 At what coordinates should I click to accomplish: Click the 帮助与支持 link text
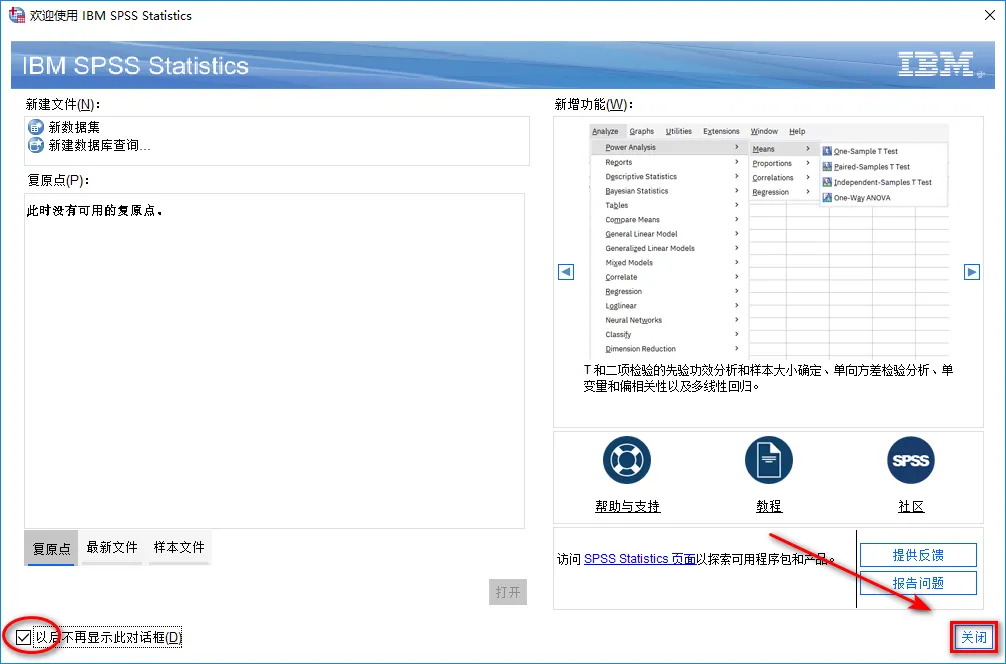pyautogui.click(x=627, y=506)
